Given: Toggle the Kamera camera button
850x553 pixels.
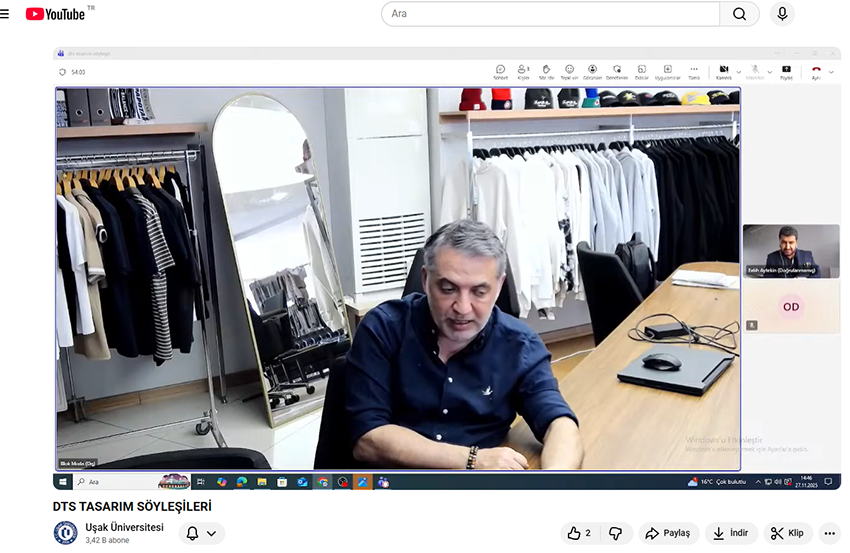Looking at the screenshot, I should click(724, 71).
